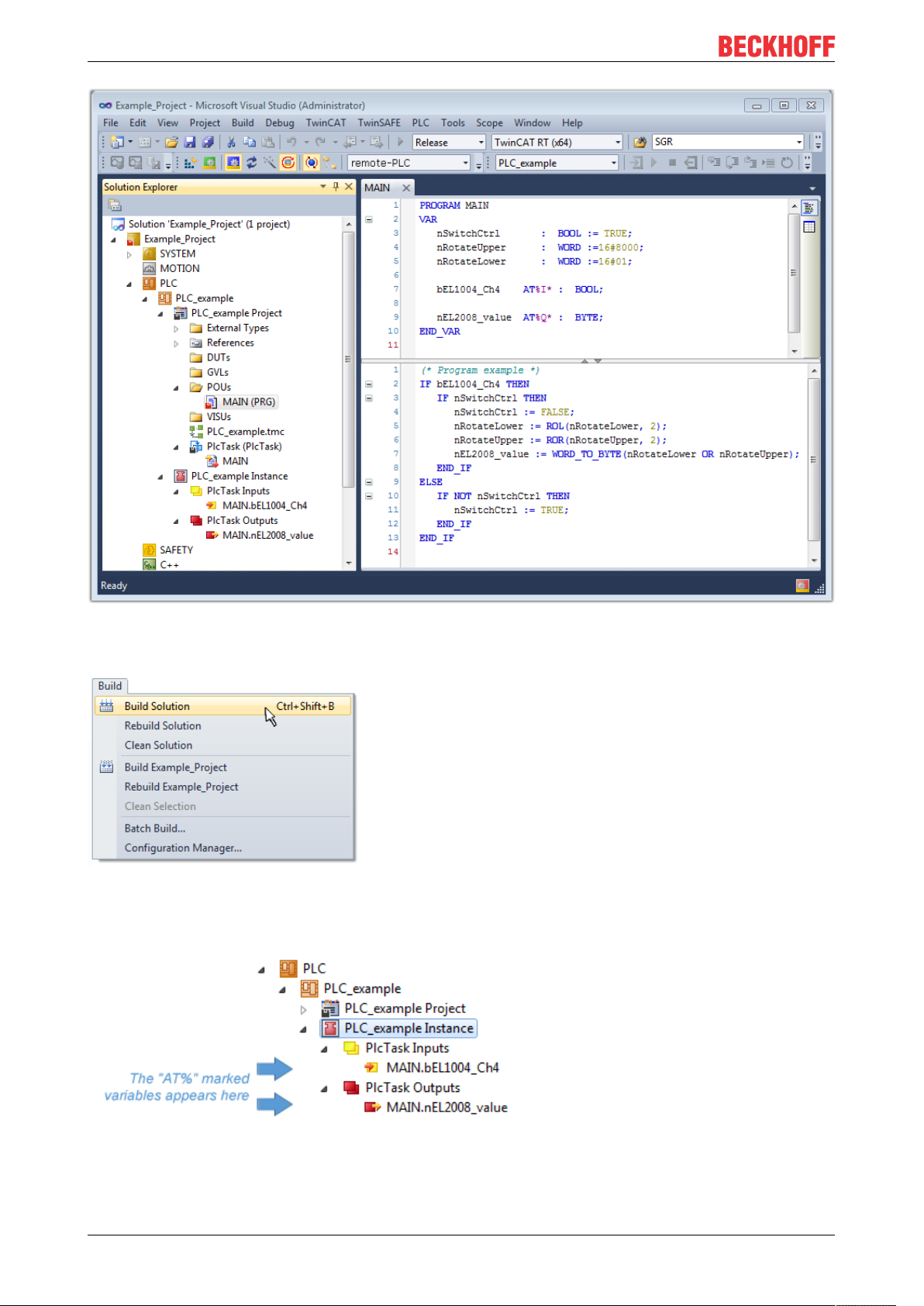The height and width of the screenshot is (1306, 924).
Task: Collapse the POUs folder node
Action: pos(176,388)
